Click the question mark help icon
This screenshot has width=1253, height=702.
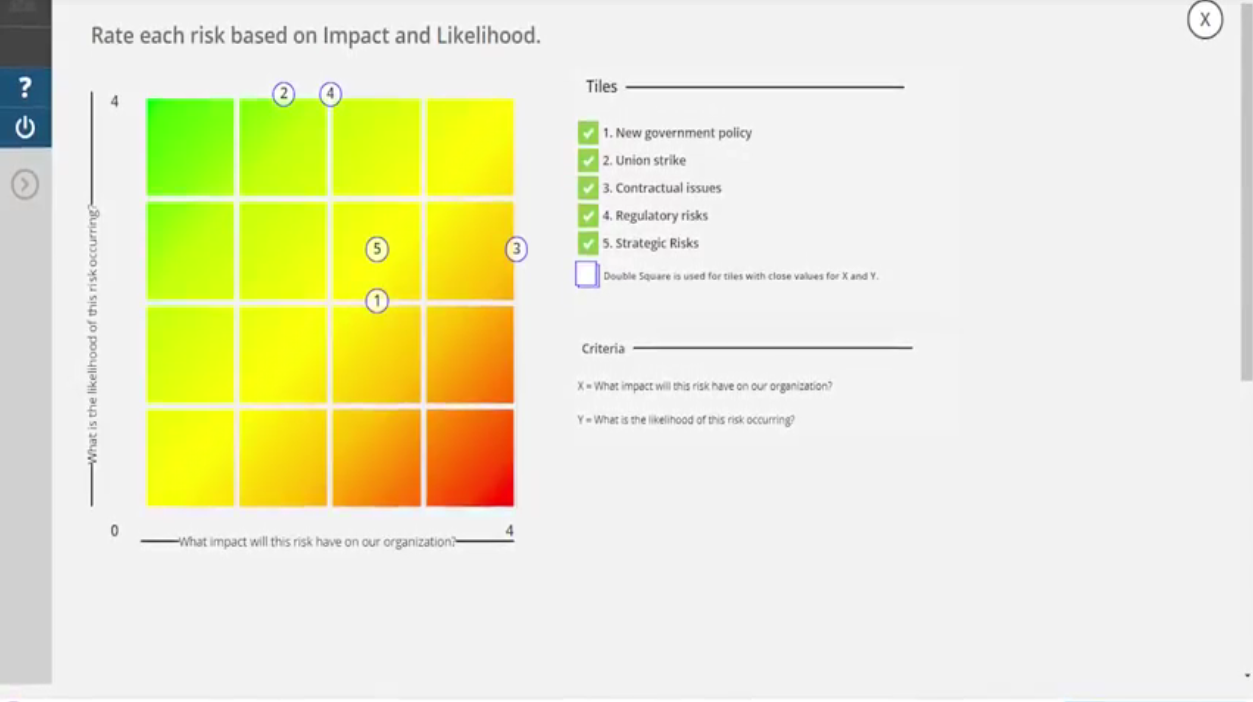25,88
